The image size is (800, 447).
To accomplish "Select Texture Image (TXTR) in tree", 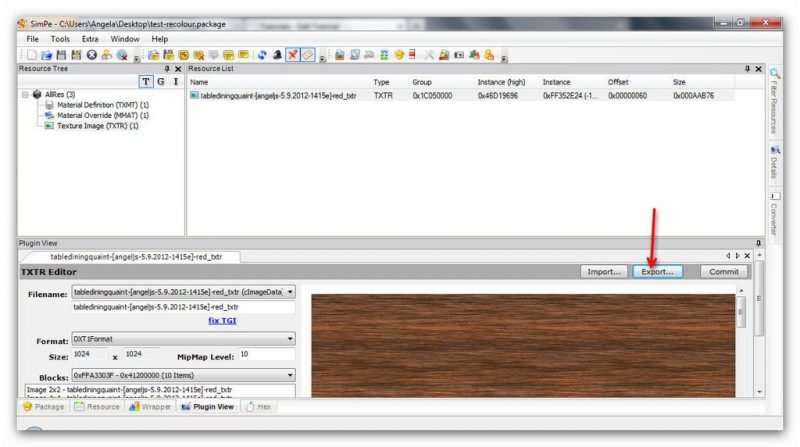I will click(97, 126).
